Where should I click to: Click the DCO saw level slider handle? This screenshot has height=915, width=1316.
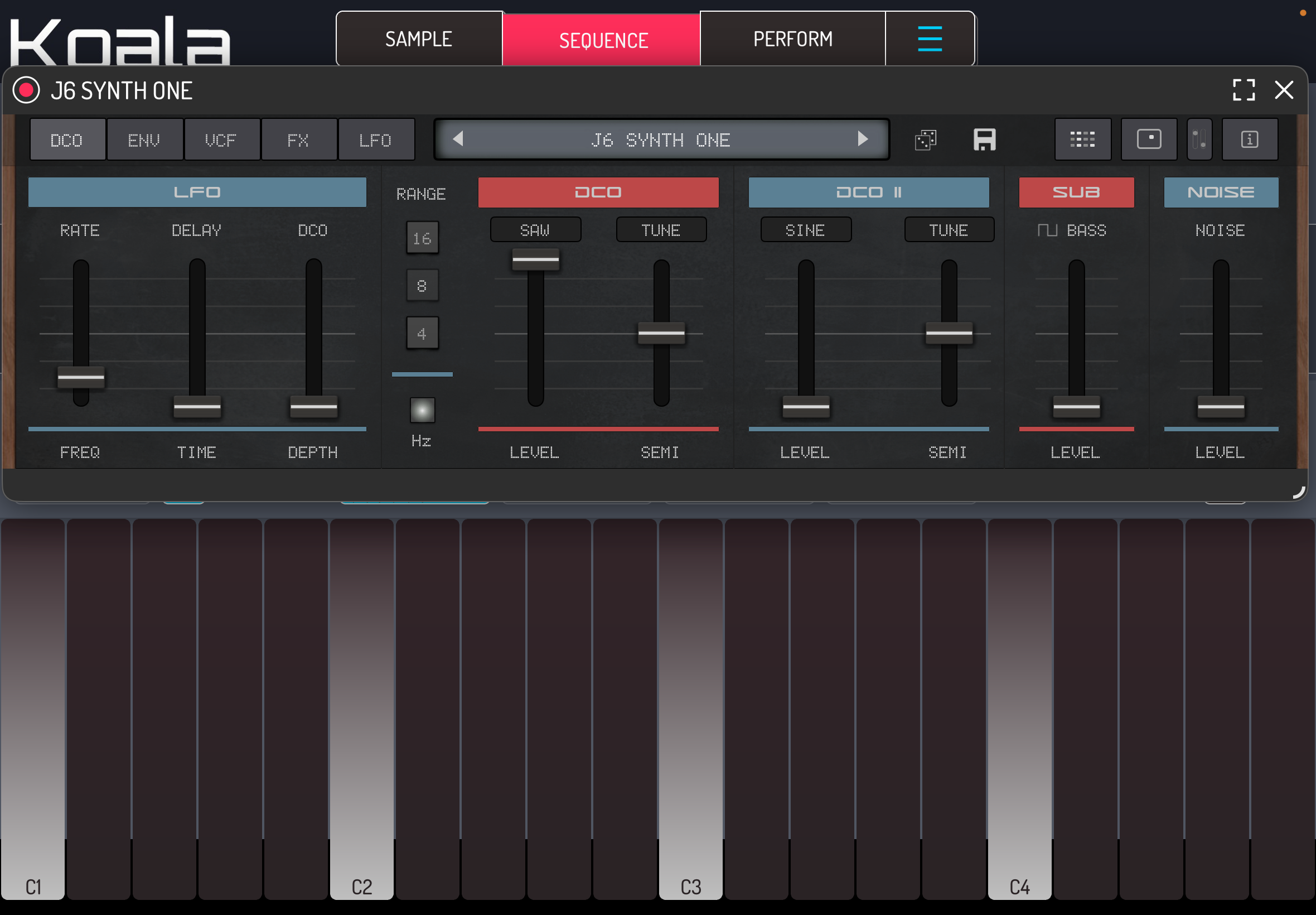tap(535, 259)
